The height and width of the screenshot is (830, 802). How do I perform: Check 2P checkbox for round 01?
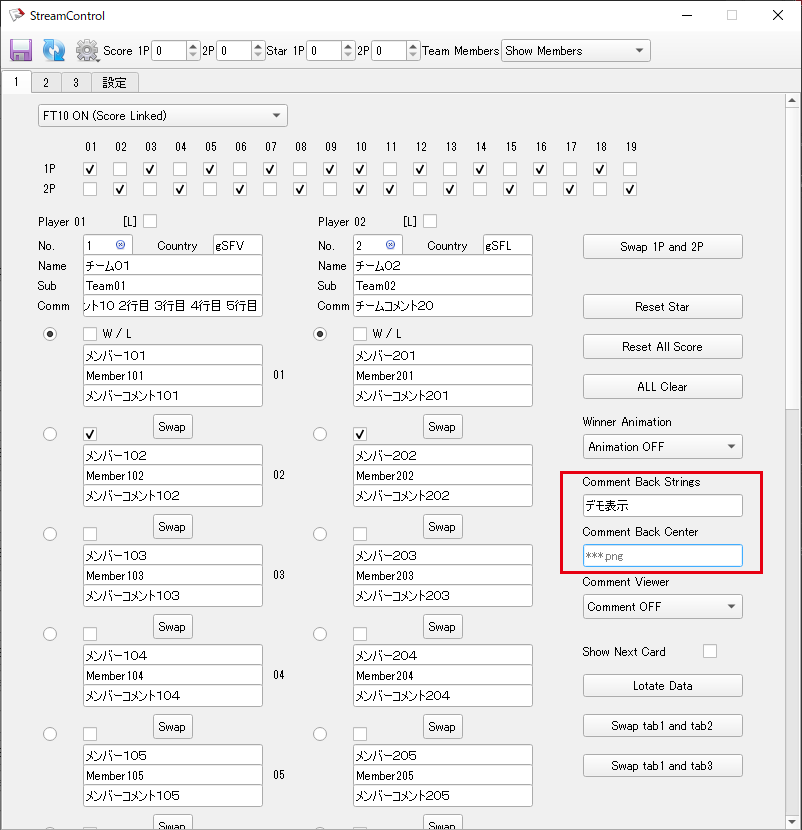pos(90,190)
